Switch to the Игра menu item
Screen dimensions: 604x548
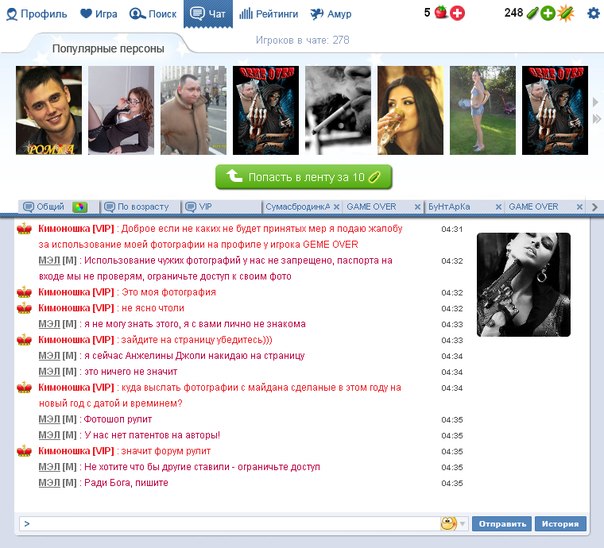[x=100, y=14]
